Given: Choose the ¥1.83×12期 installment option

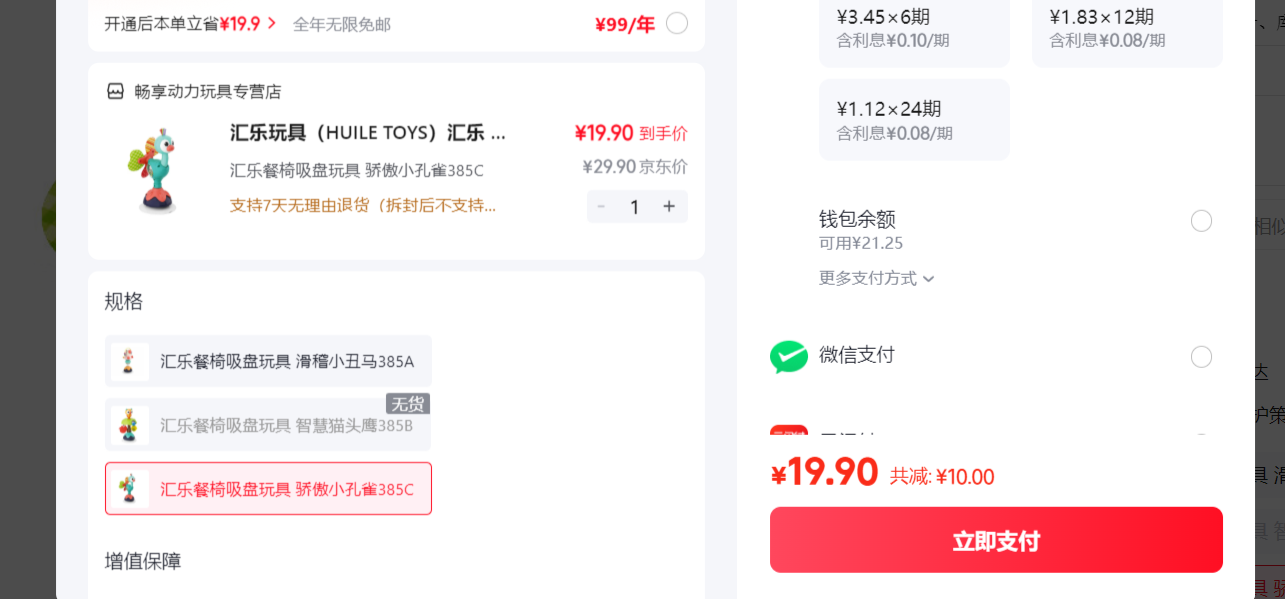Looking at the screenshot, I should coord(1127,29).
